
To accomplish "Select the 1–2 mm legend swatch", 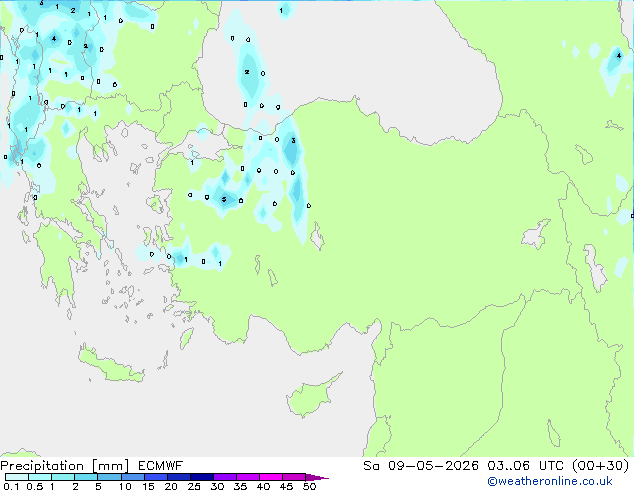I will (63, 477).
